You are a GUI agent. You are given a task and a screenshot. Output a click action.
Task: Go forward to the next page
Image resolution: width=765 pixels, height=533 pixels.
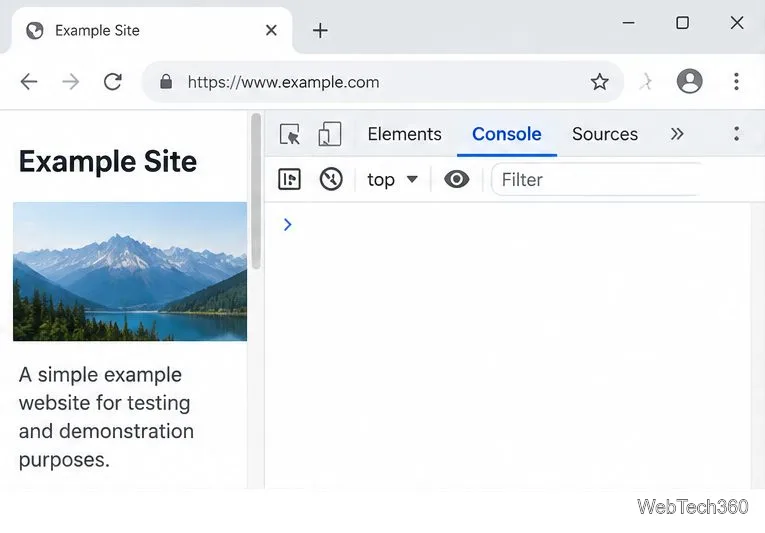tap(71, 82)
